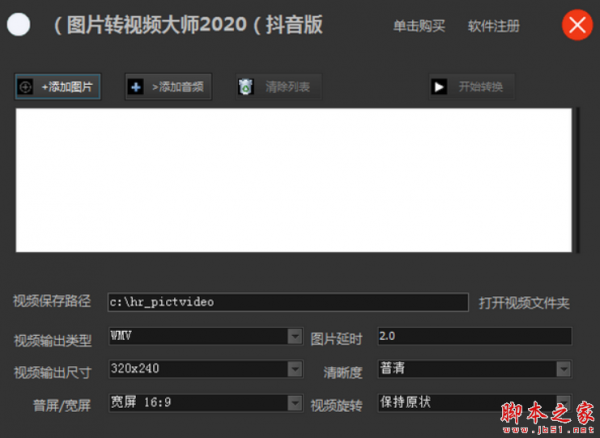Click the 宽屏 16:9 value text

point(141,402)
